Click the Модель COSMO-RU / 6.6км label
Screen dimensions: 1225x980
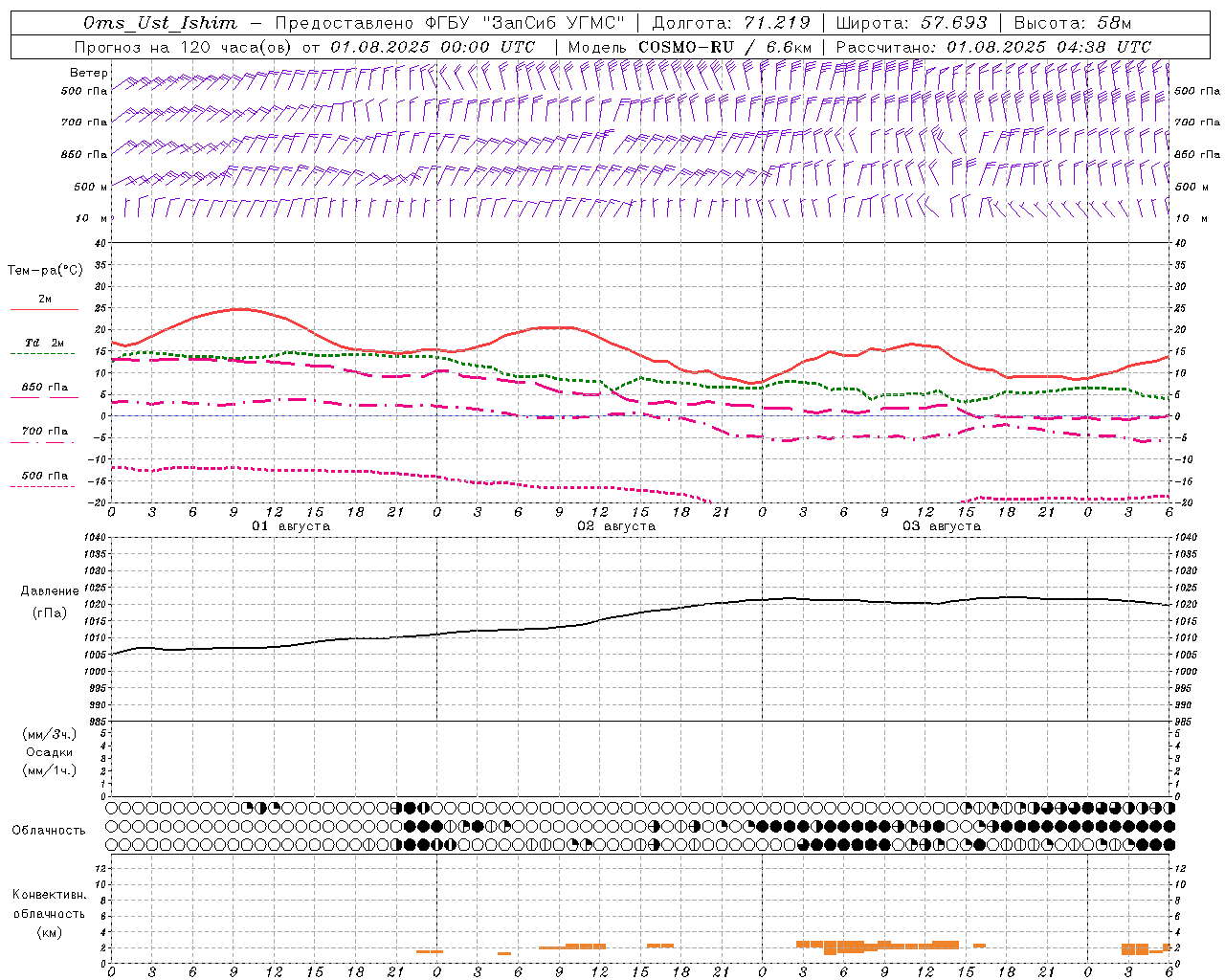point(689,47)
